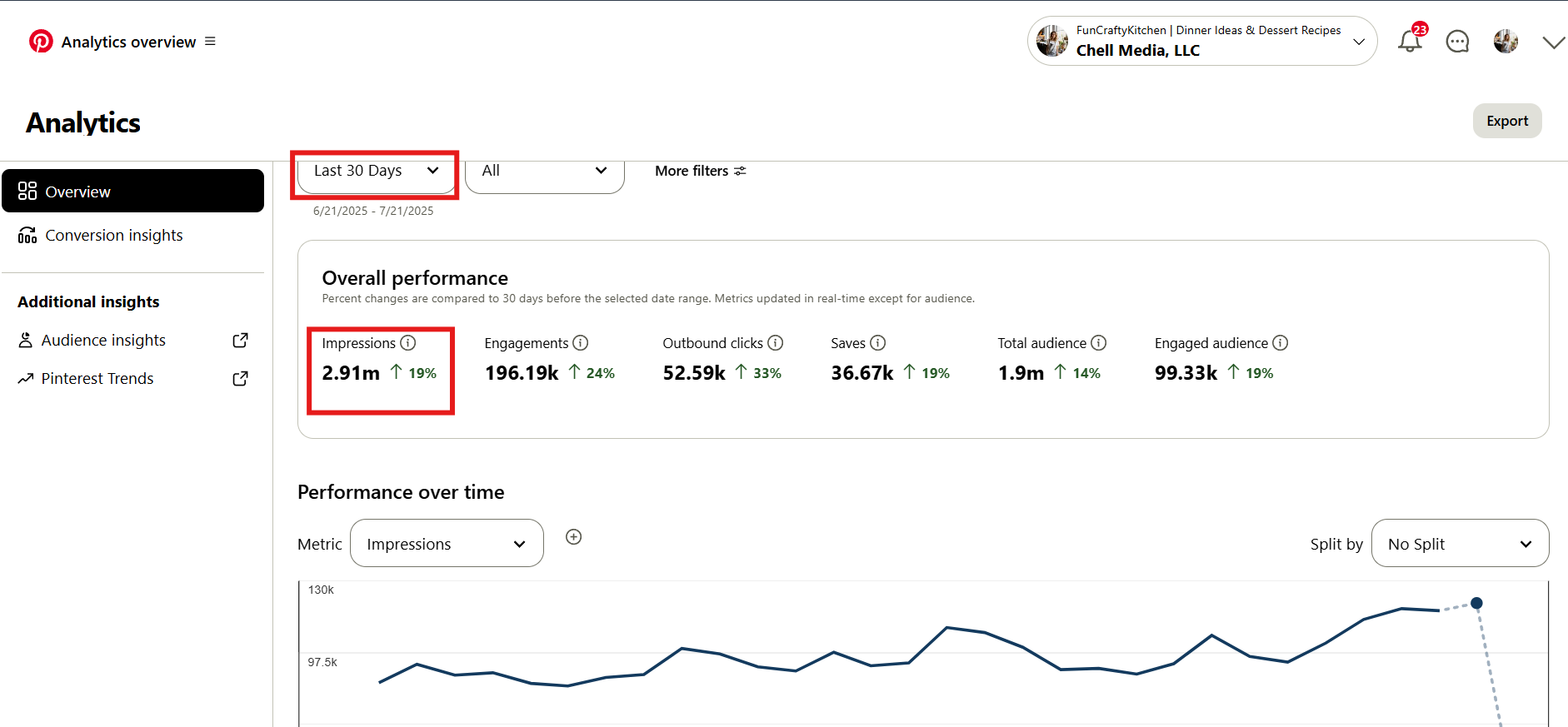
Task: Open the No Split dropdown
Action: [x=1460, y=544]
